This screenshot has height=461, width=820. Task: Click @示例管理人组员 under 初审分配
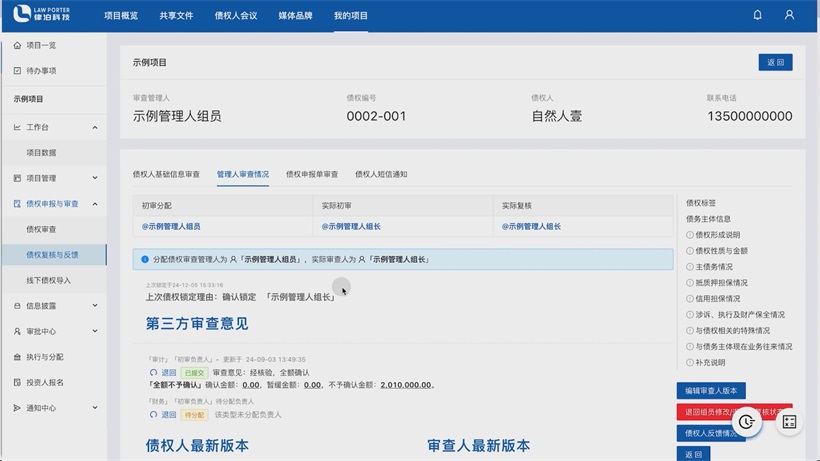click(171, 227)
